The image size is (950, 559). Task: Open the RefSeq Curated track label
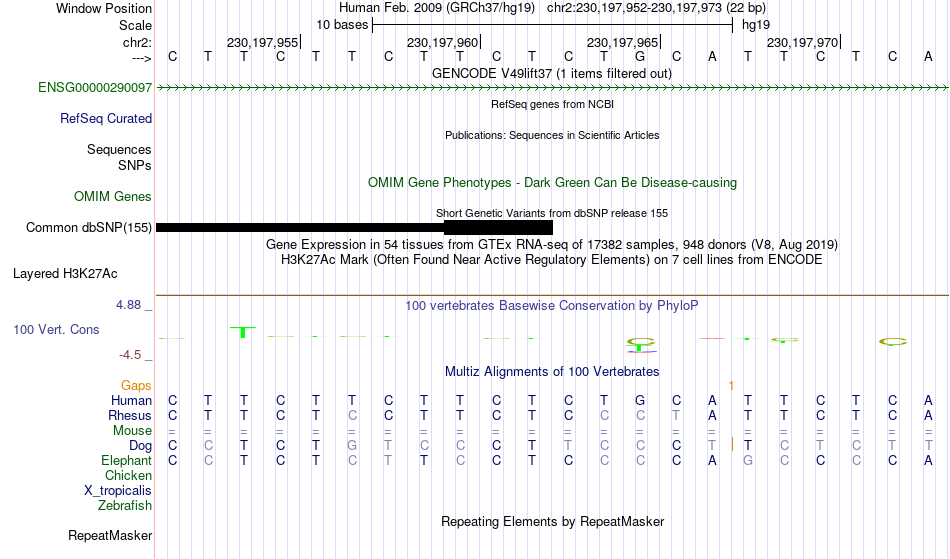coord(105,119)
